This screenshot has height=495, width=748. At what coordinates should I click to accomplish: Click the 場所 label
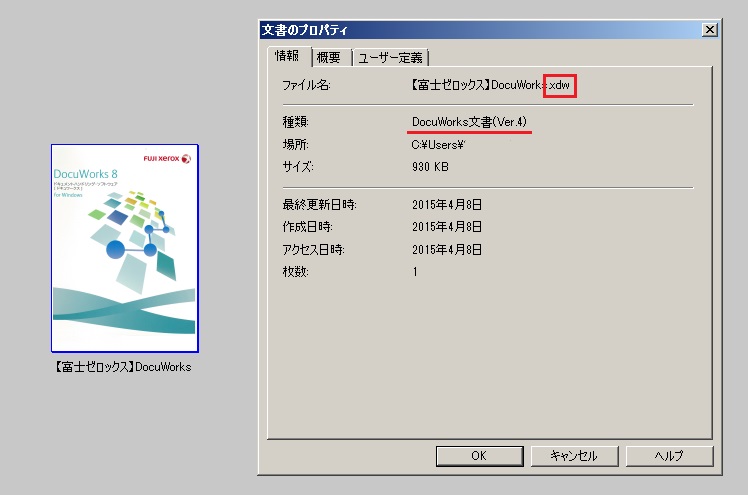295,144
